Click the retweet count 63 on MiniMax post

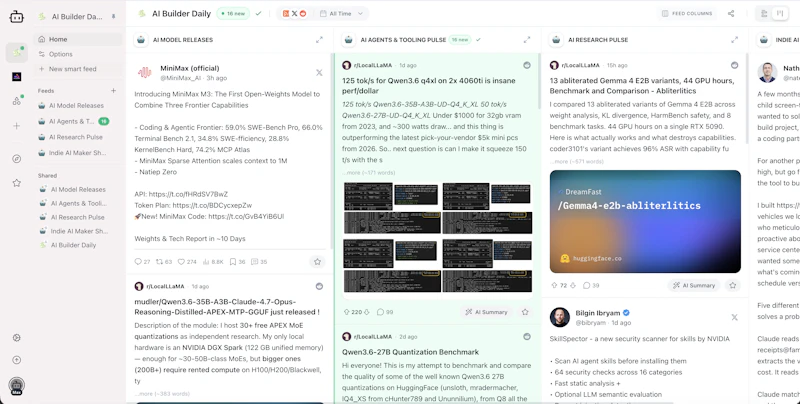click(164, 262)
